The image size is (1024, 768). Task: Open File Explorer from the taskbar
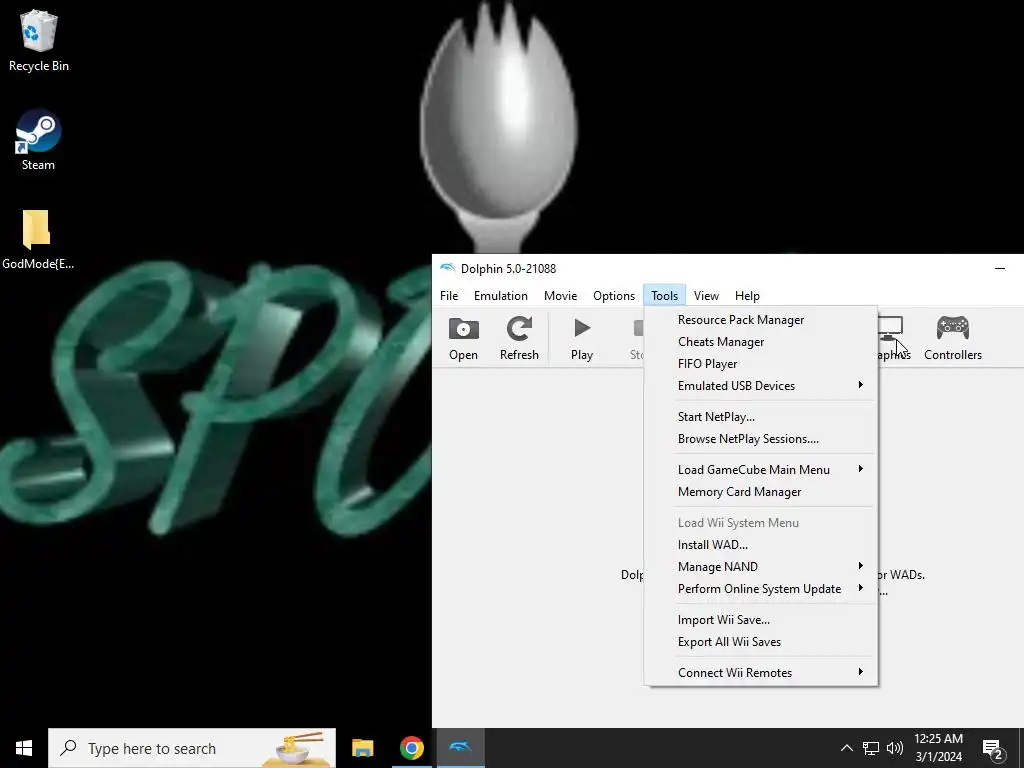(x=362, y=748)
